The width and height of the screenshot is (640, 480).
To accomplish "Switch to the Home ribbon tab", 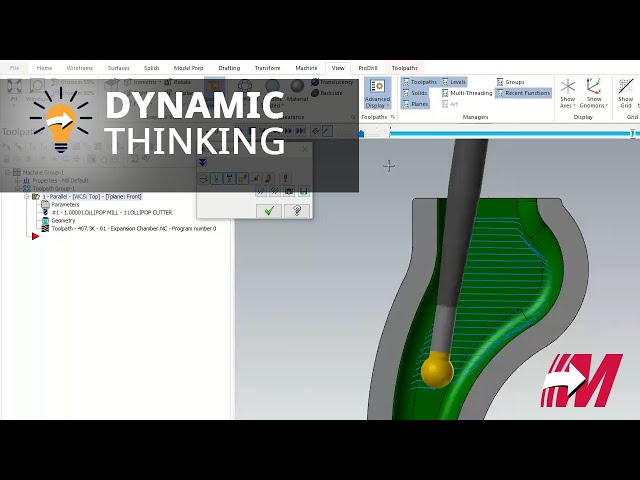I will (x=44, y=68).
